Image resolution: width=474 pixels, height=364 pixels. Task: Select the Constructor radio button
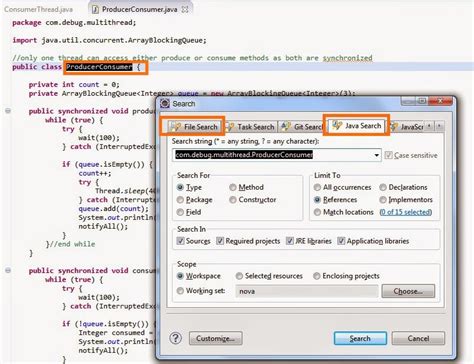pos(233,200)
